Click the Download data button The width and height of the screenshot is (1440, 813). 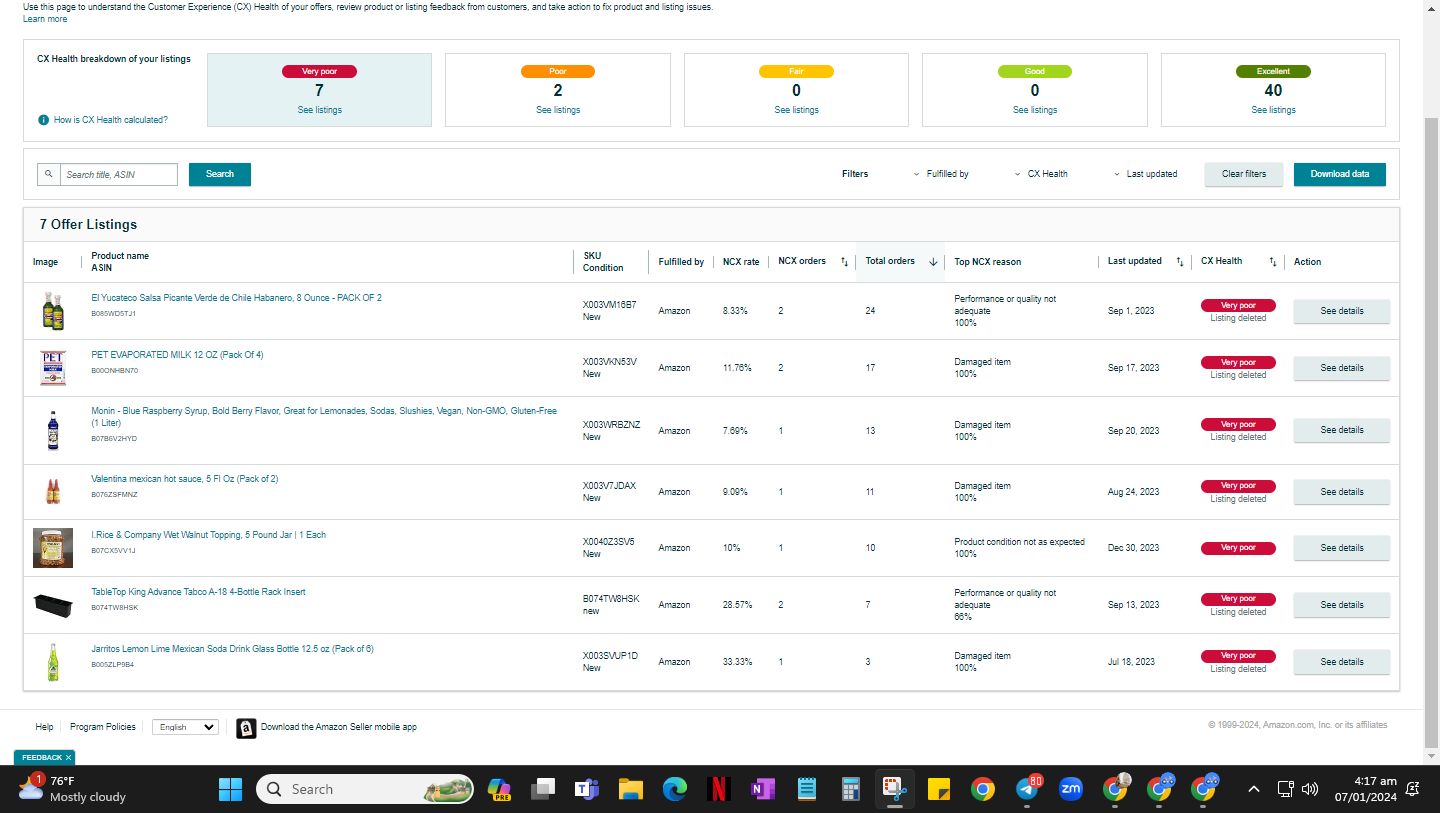(1340, 174)
